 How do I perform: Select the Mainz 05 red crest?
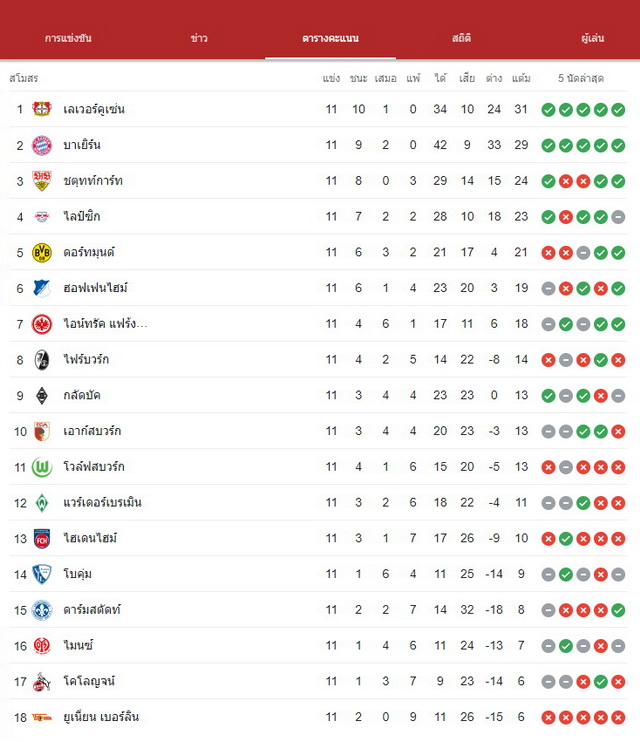[42, 645]
